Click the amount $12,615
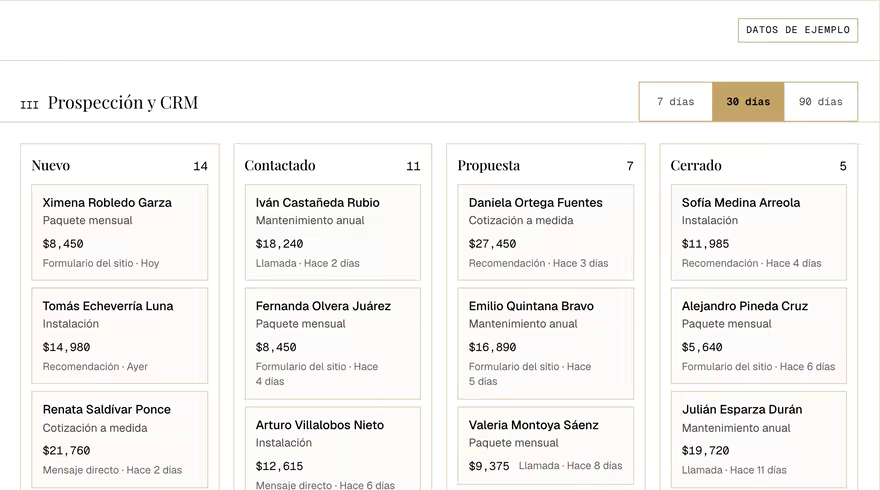The width and height of the screenshot is (880, 490). pyautogui.click(x=279, y=466)
